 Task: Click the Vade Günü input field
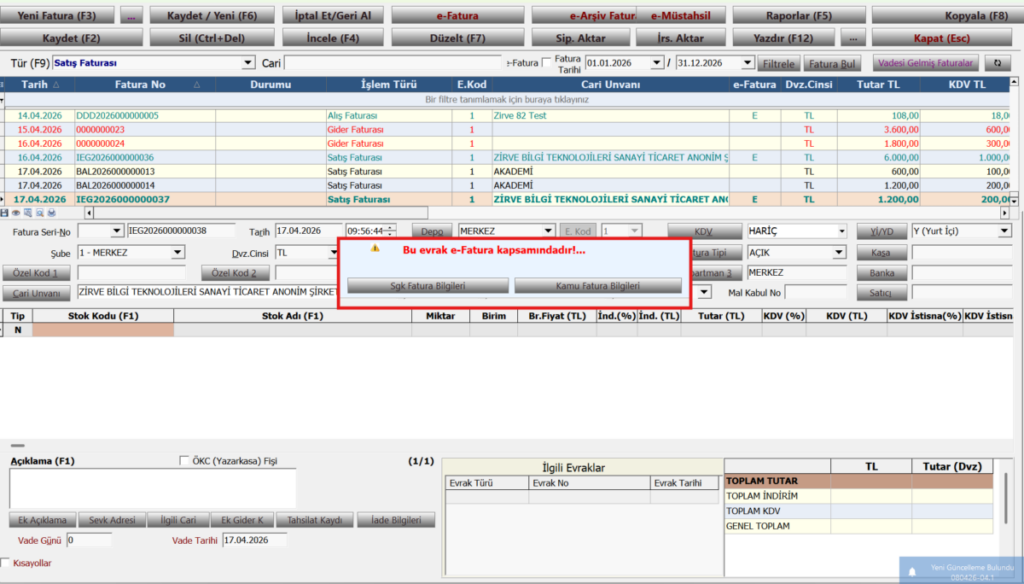[x=89, y=540]
